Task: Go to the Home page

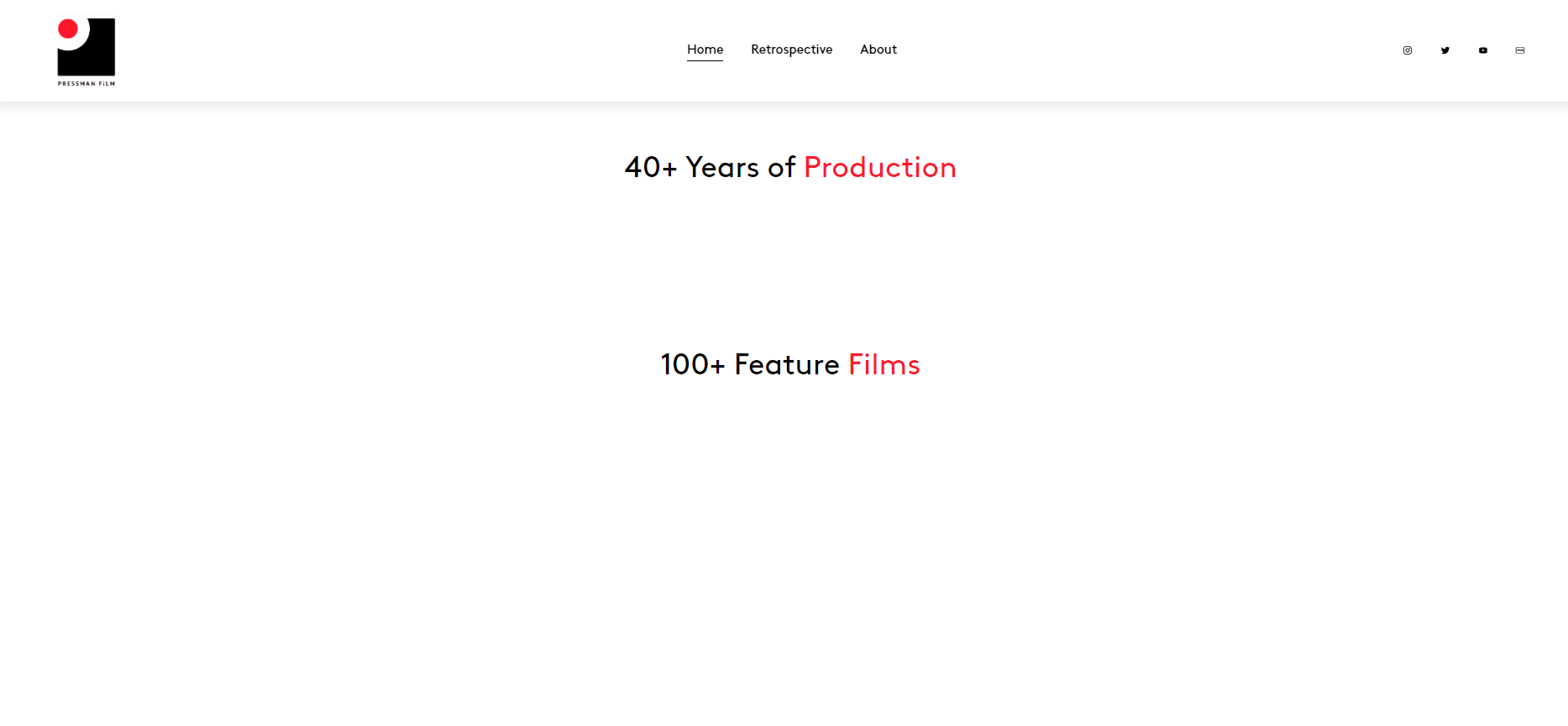Action: (x=705, y=50)
